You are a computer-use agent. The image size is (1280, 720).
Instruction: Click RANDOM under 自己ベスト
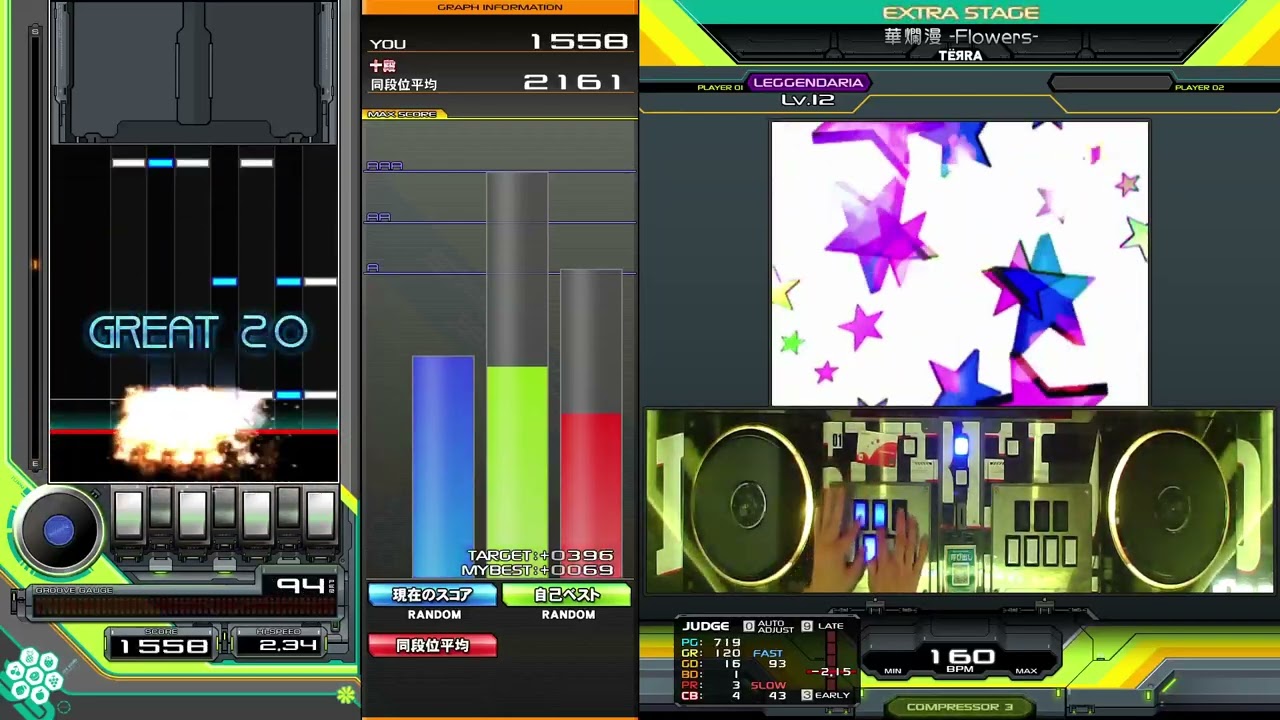tap(568, 615)
